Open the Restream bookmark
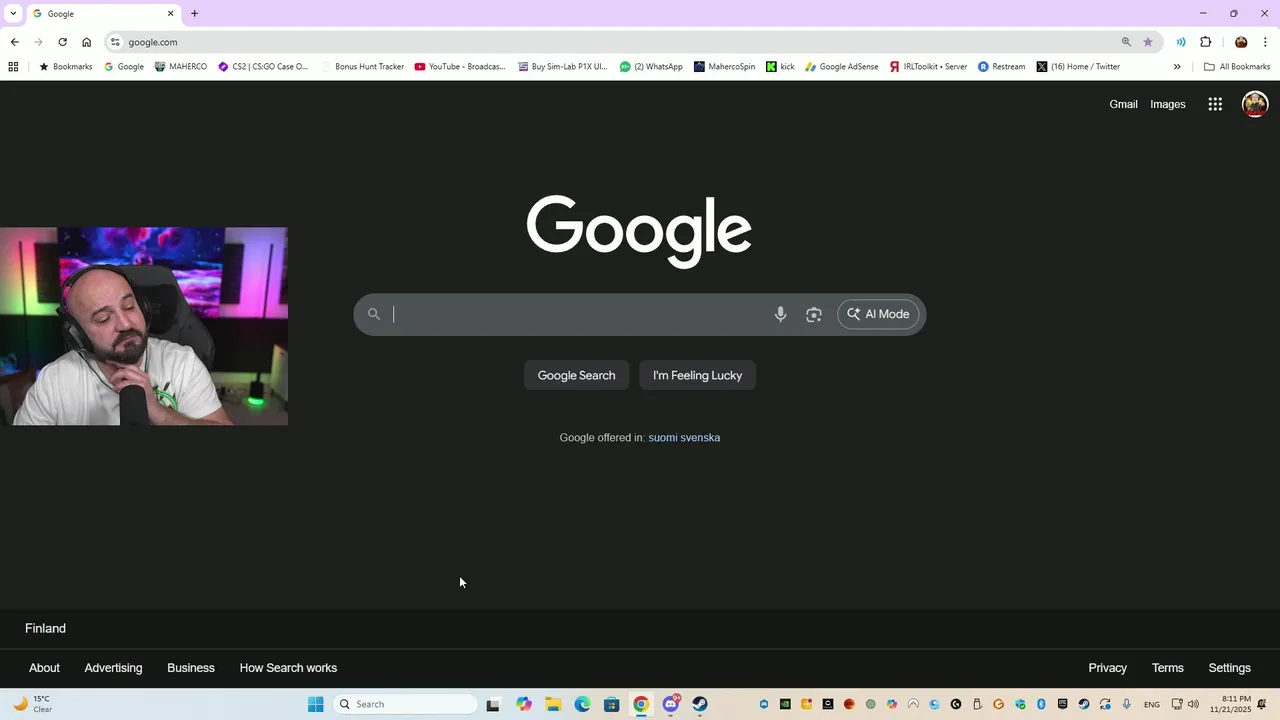 1001,67
